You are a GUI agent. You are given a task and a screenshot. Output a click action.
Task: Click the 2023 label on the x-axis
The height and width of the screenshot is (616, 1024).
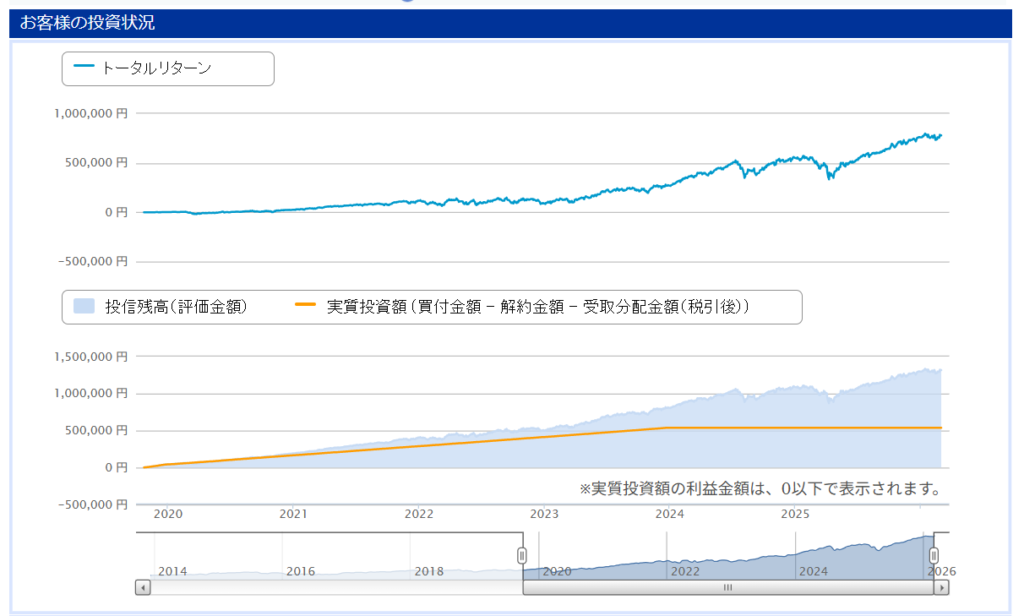tap(544, 515)
